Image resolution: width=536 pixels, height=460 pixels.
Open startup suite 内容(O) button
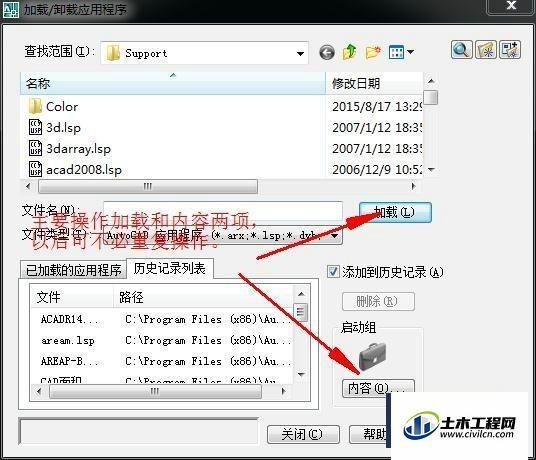[x=378, y=389]
